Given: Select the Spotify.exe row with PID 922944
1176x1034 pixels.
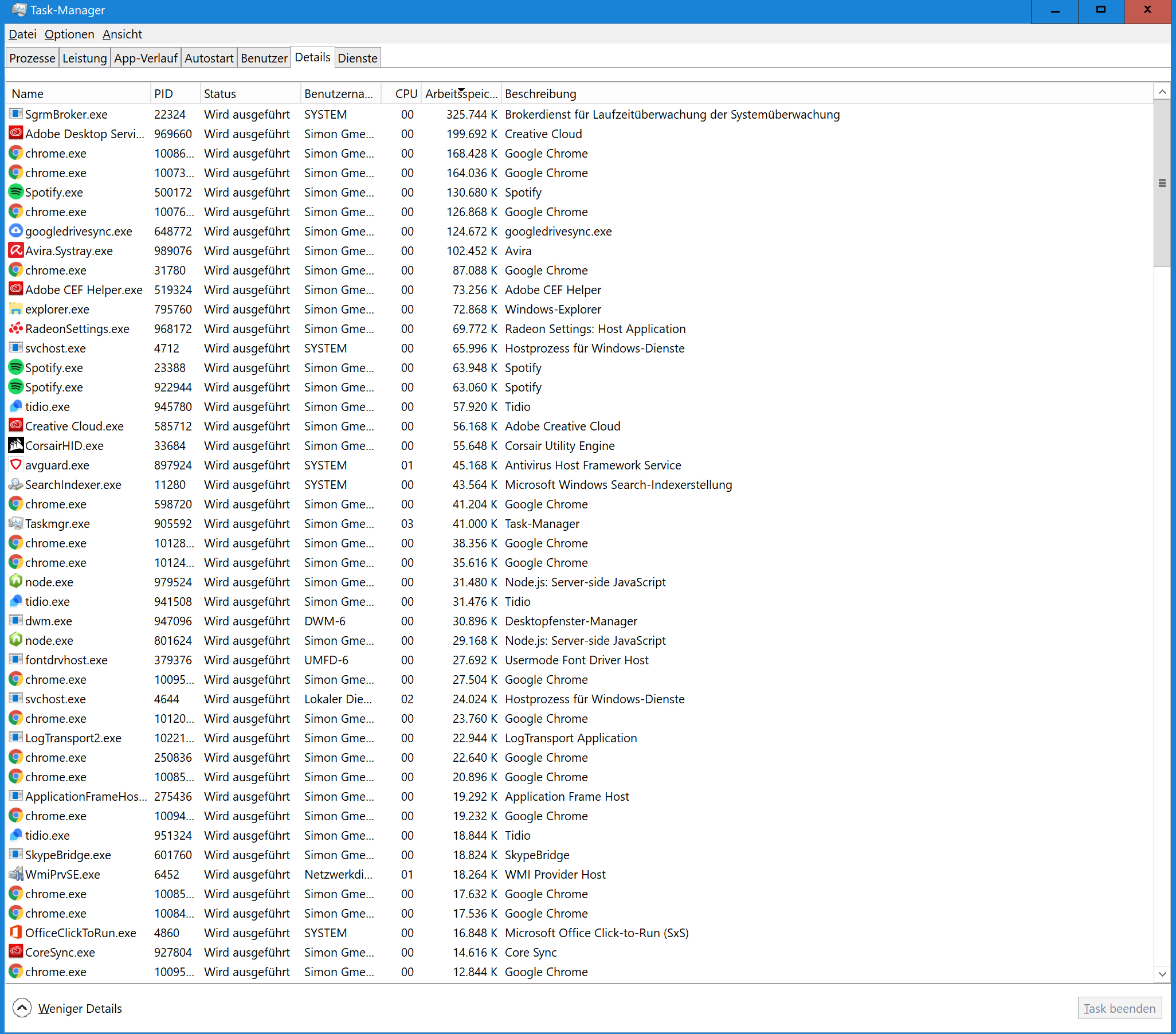Looking at the screenshot, I should coord(579,387).
